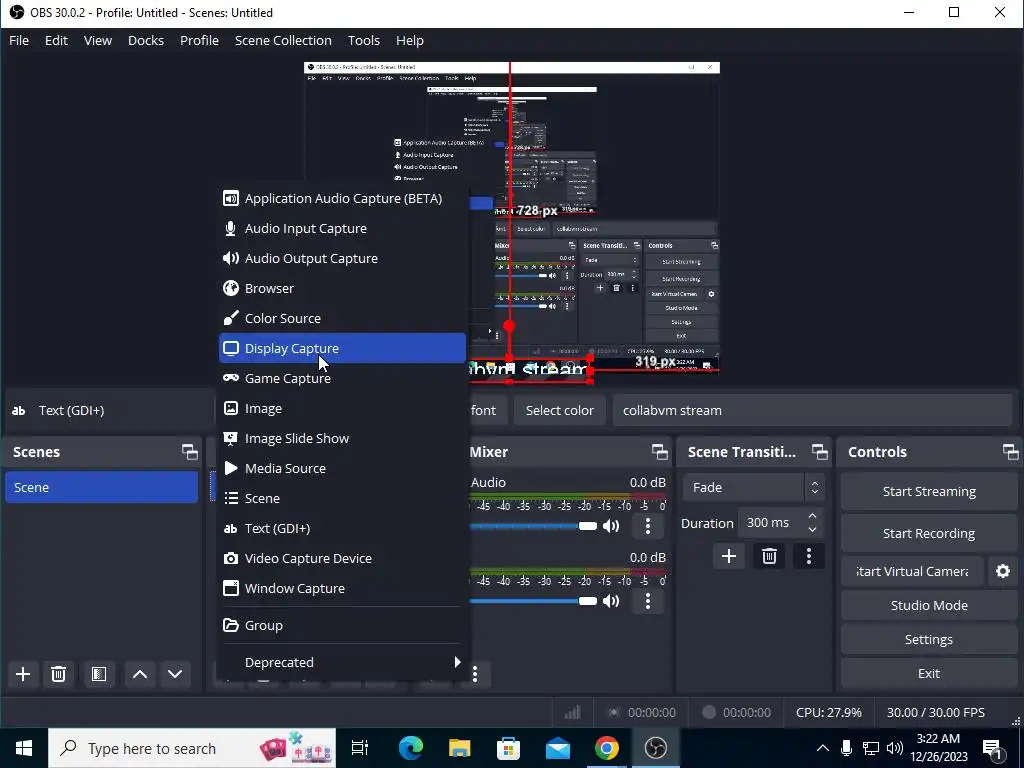Image resolution: width=1024 pixels, height=768 pixels.
Task: Click Start Streaming
Action: click(x=929, y=492)
